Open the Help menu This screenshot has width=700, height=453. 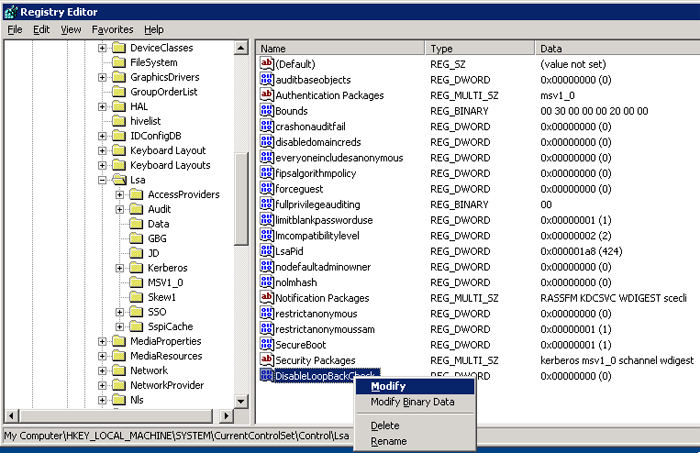[x=154, y=29]
